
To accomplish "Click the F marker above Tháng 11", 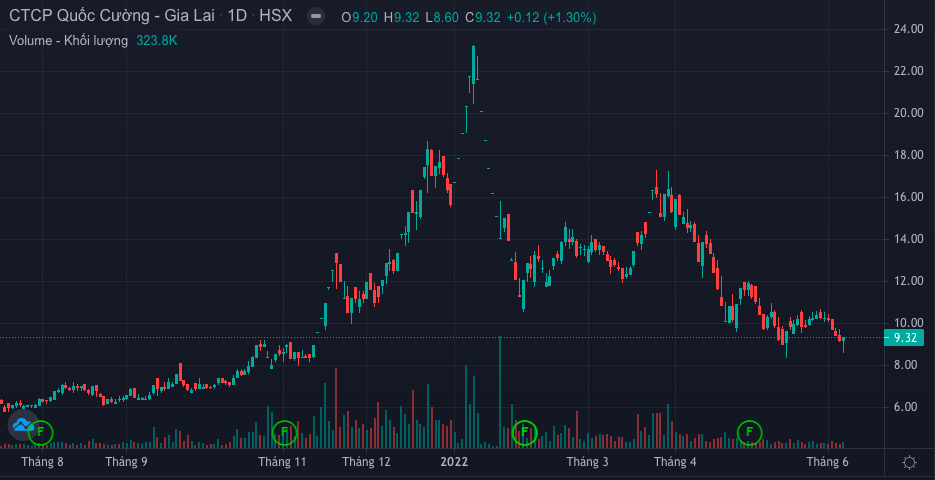I will click(x=285, y=432).
